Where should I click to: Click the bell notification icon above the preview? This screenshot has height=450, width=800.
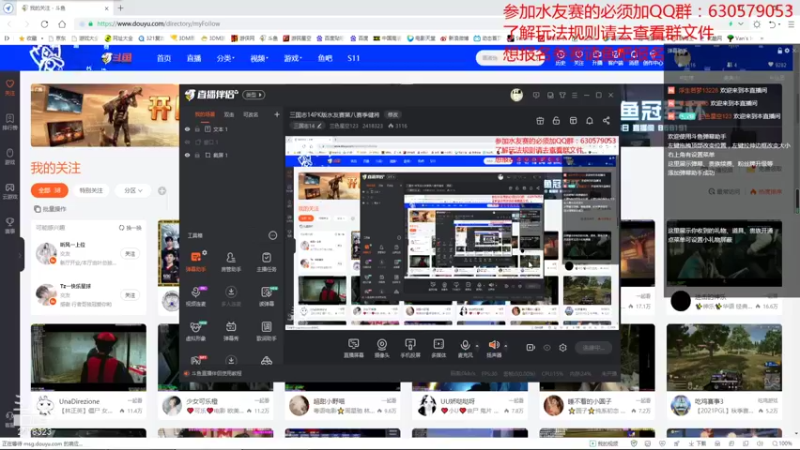589,120
